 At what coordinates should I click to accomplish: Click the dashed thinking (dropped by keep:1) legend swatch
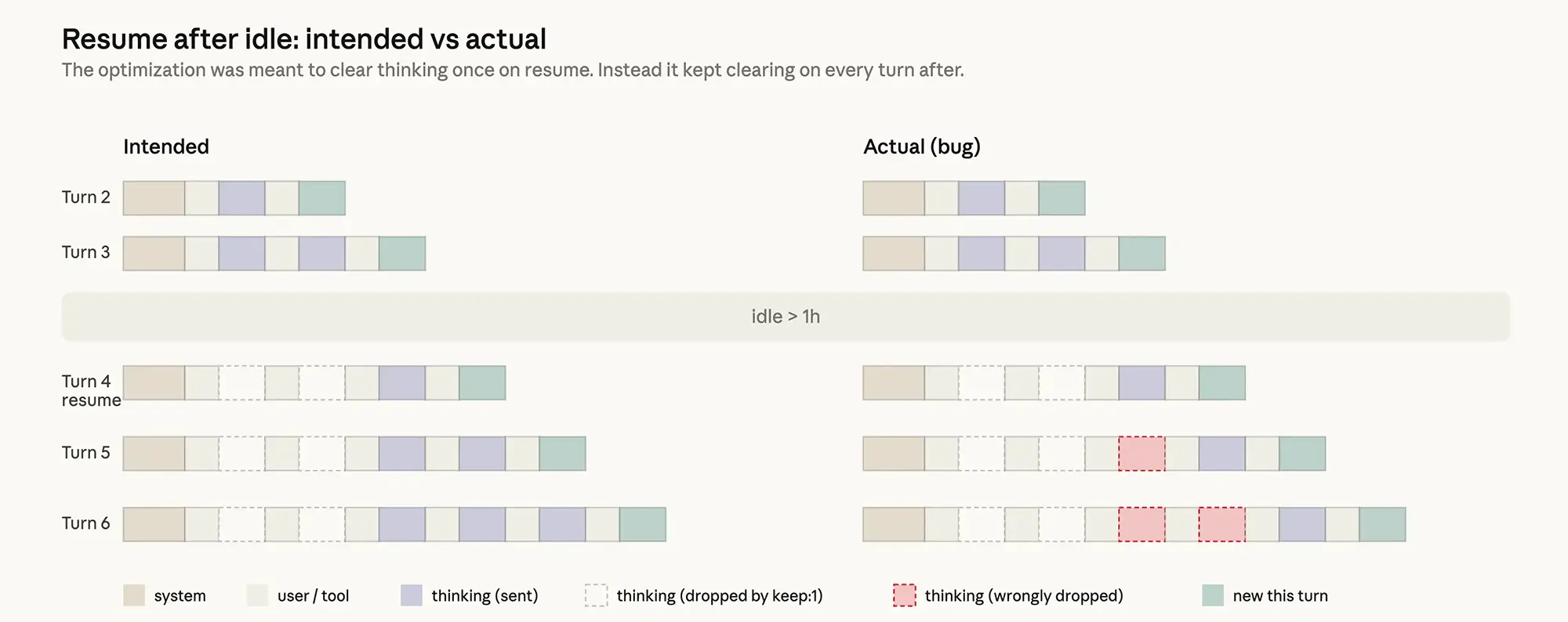(x=597, y=595)
